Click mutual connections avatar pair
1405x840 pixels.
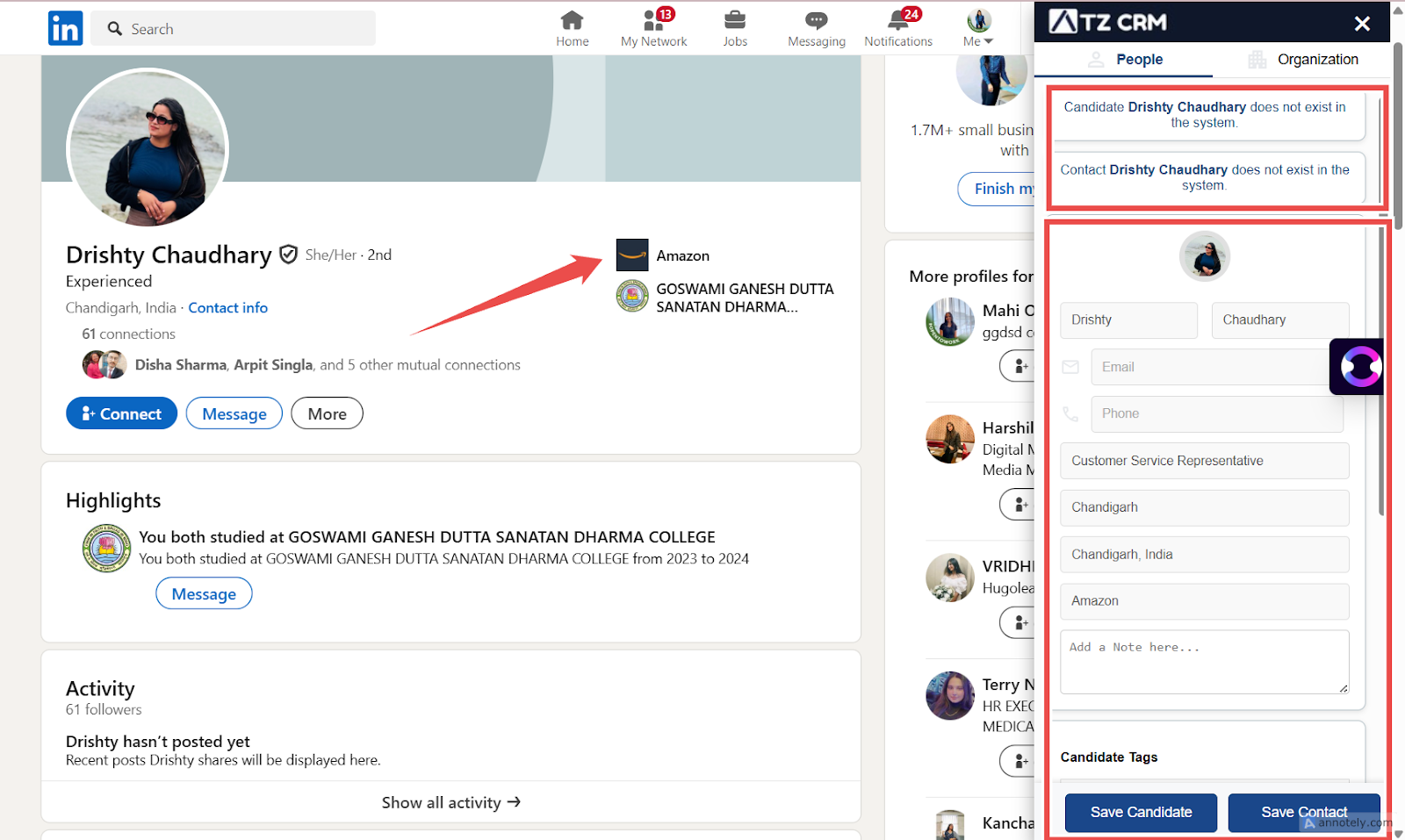(104, 364)
